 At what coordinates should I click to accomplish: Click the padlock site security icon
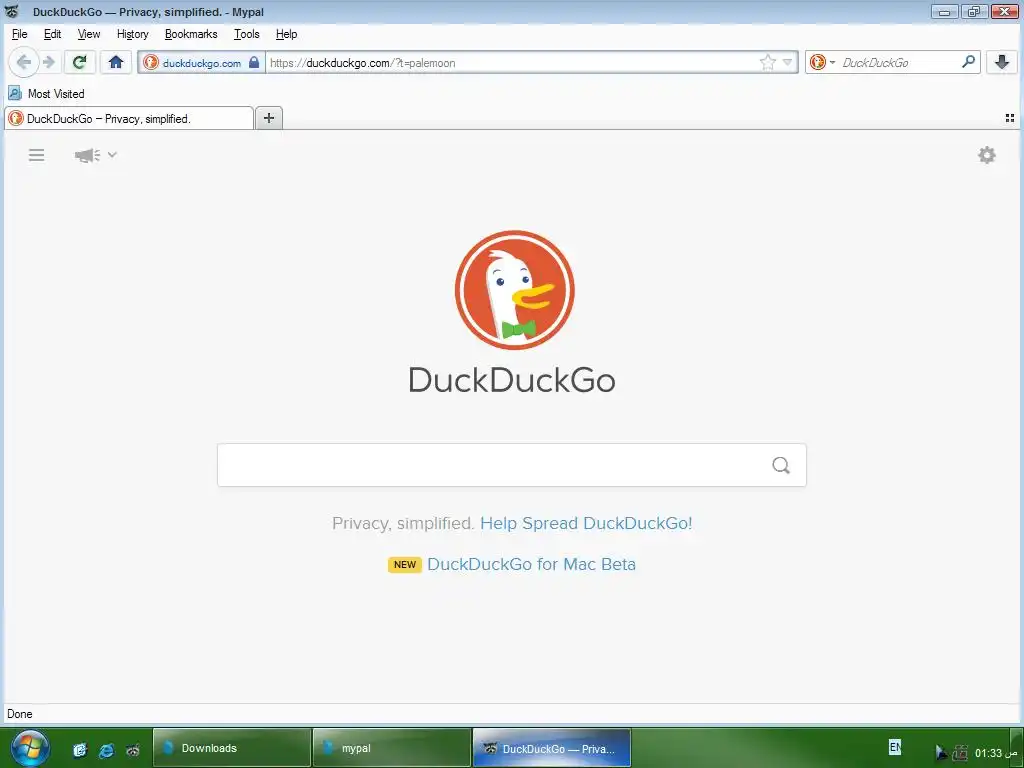254,63
